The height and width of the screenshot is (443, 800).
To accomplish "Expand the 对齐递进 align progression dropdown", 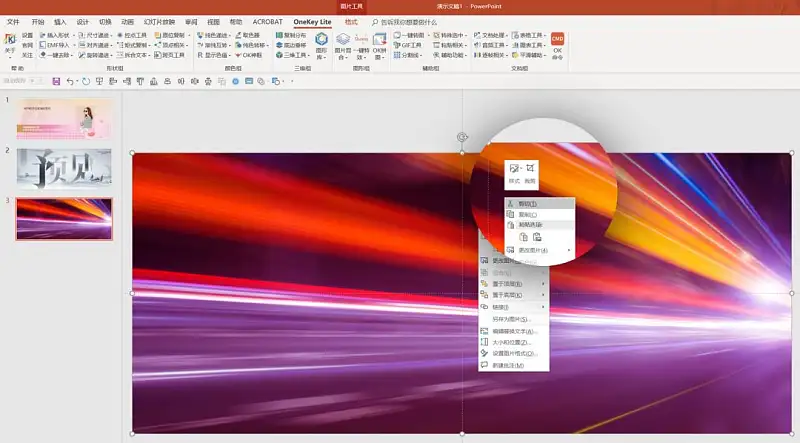I will (111, 45).
